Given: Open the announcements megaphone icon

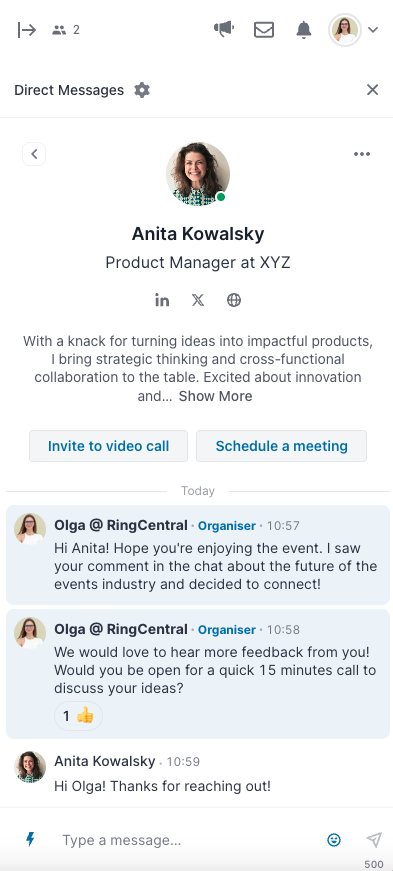Looking at the screenshot, I should 224,29.
